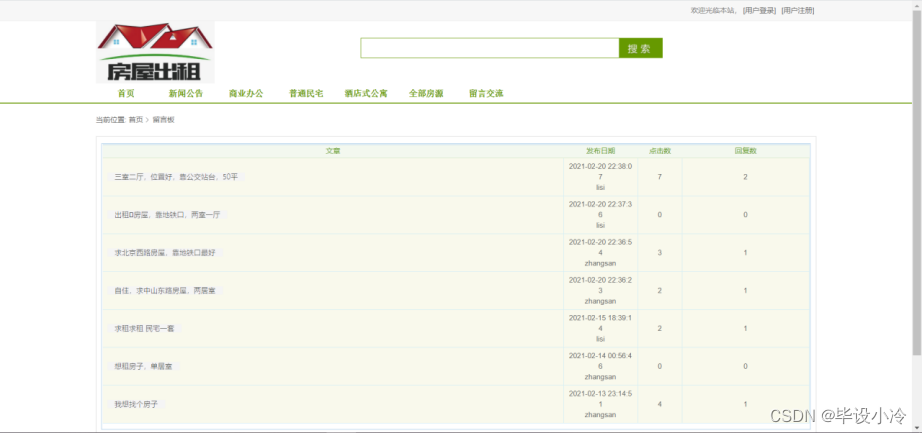Click the 房屋出租 house logo

(155, 52)
